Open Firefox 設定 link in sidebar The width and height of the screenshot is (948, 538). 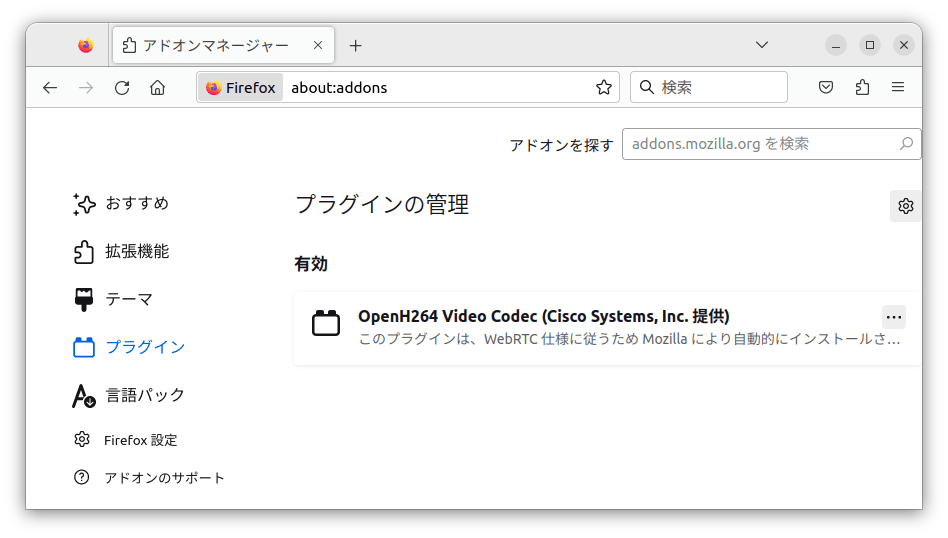pyautogui.click(x=126, y=440)
